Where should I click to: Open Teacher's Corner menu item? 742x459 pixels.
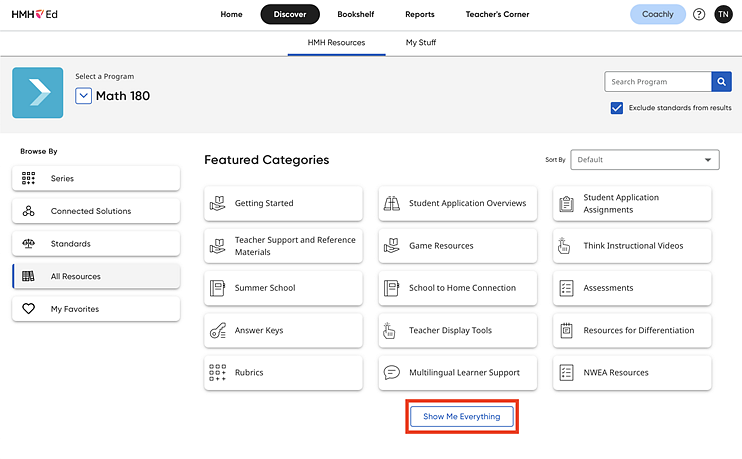[497, 14]
